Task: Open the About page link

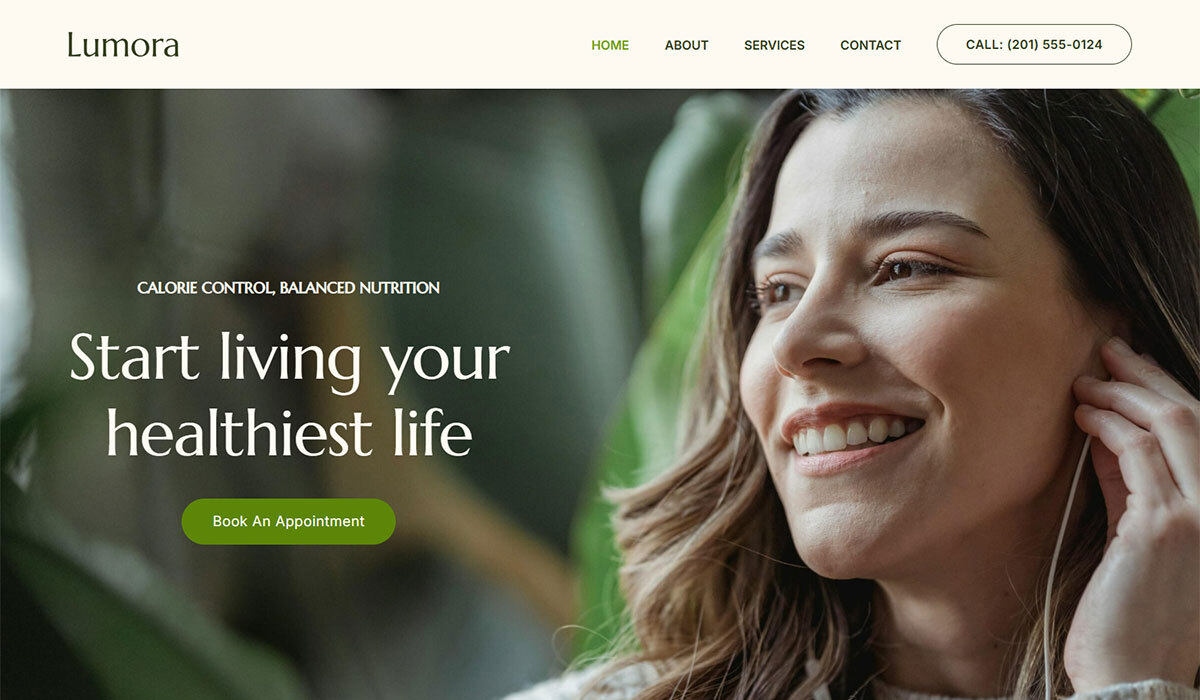Action: coord(686,45)
